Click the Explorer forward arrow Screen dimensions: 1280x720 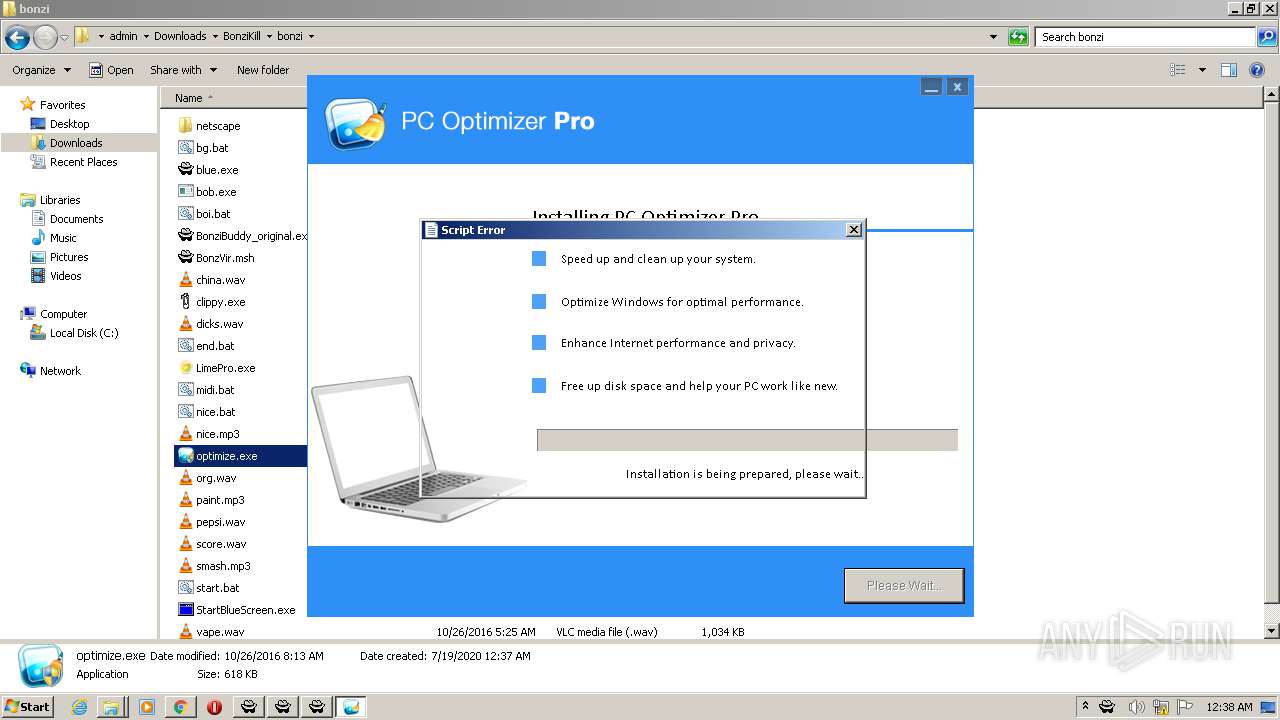click(x=45, y=38)
